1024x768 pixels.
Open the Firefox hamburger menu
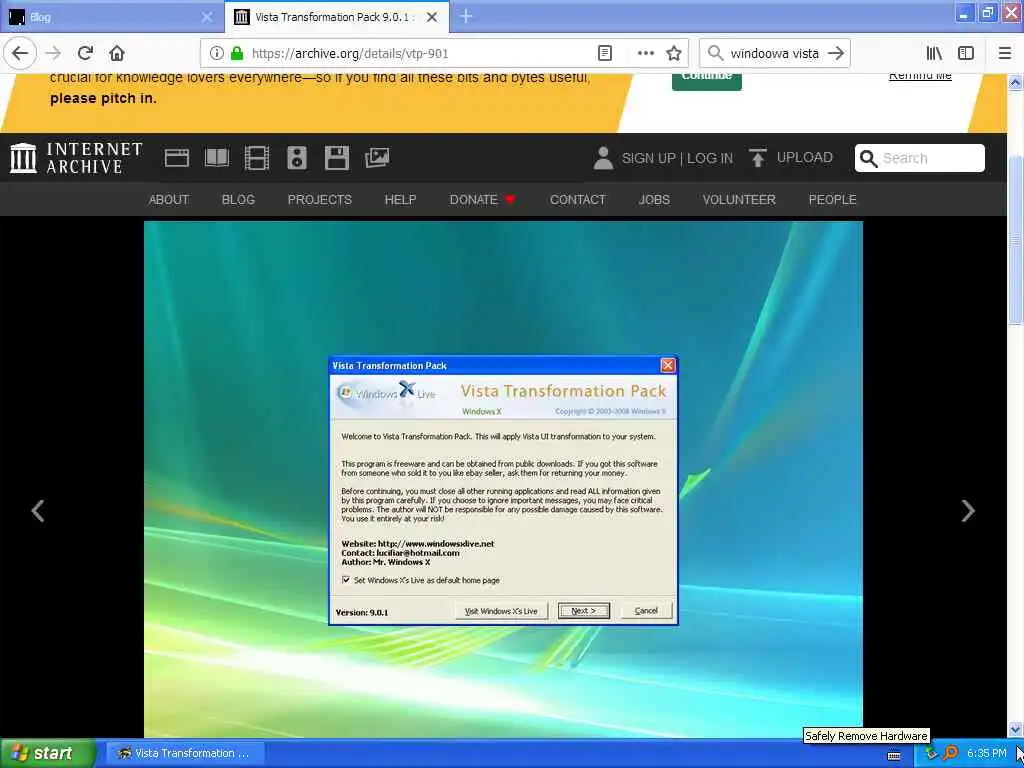coord(1004,54)
